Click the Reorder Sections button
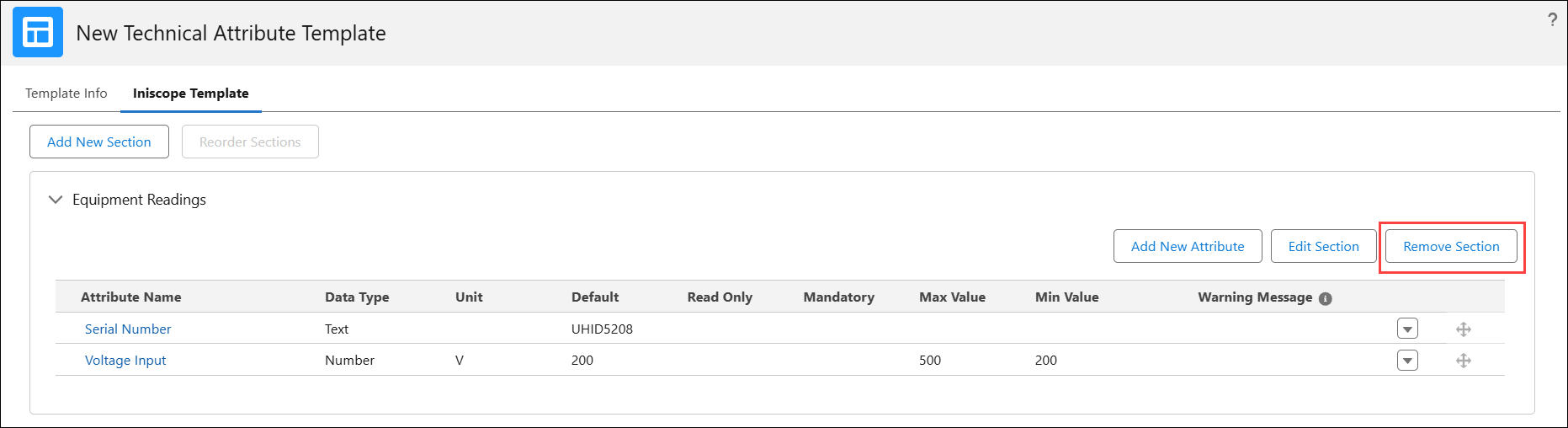Screen dimensions: 1568x428 pos(250,142)
